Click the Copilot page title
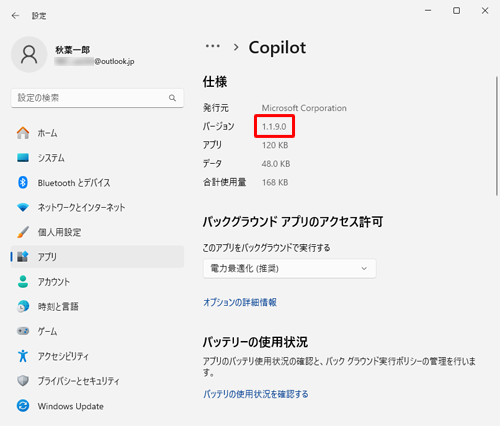The image size is (500, 426). [277, 48]
